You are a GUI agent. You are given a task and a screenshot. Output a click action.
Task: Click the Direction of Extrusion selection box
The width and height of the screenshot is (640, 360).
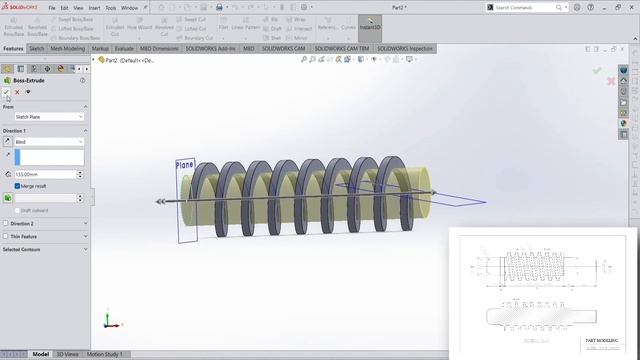[x=49, y=158]
